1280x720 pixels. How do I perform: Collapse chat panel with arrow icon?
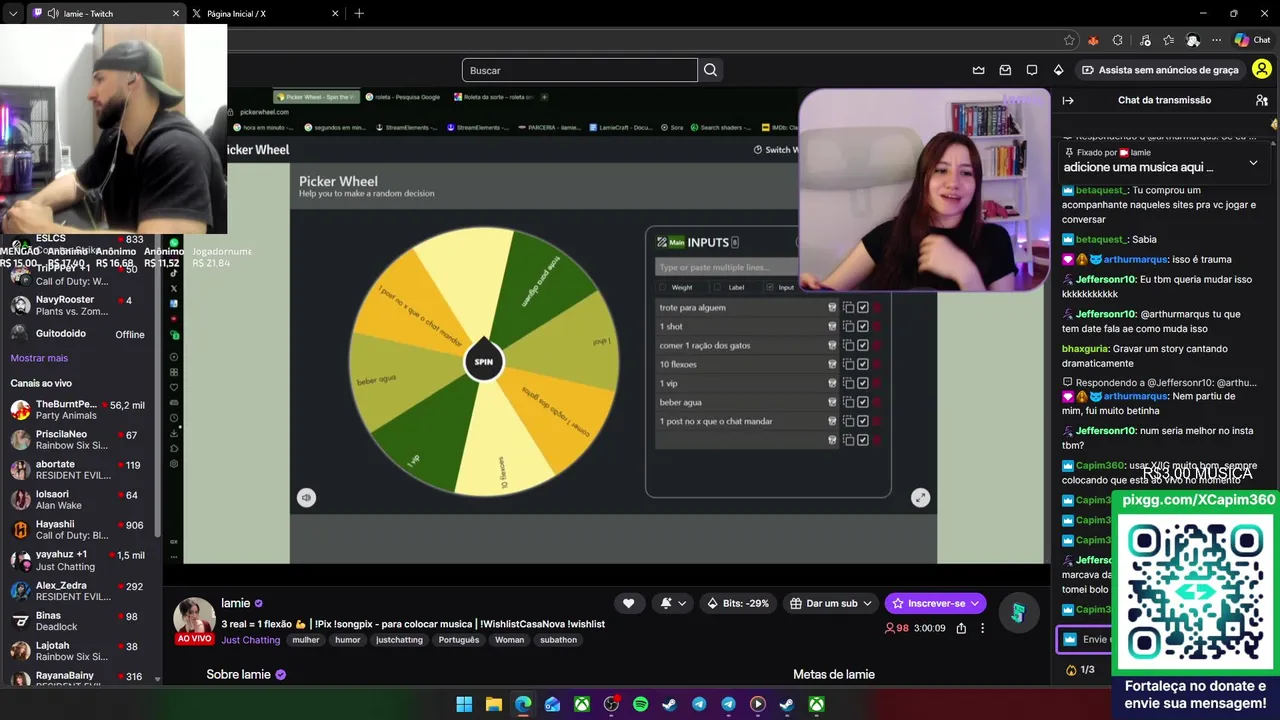1068,100
